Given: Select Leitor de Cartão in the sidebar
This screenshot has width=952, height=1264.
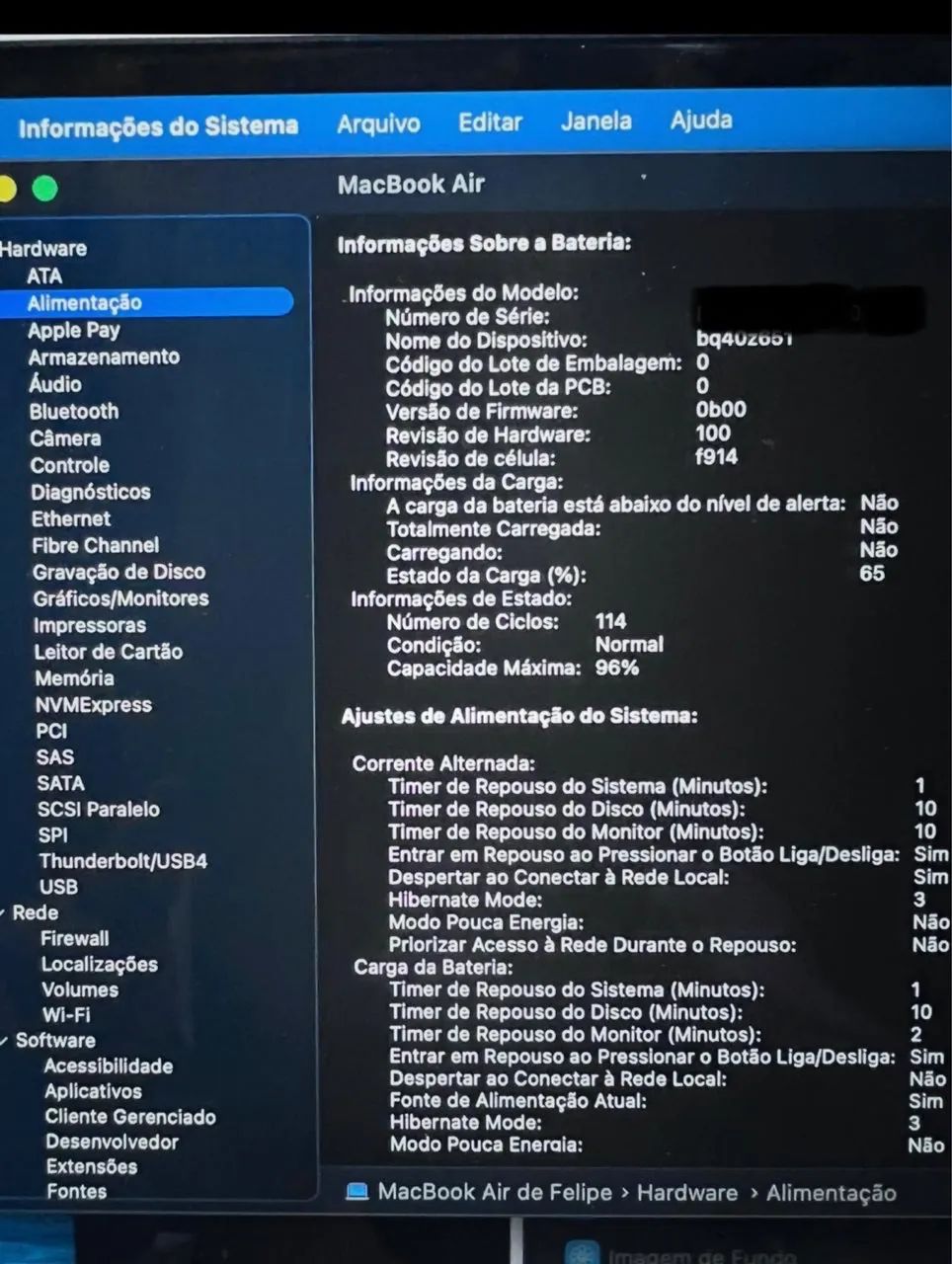Looking at the screenshot, I should [x=109, y=652].
